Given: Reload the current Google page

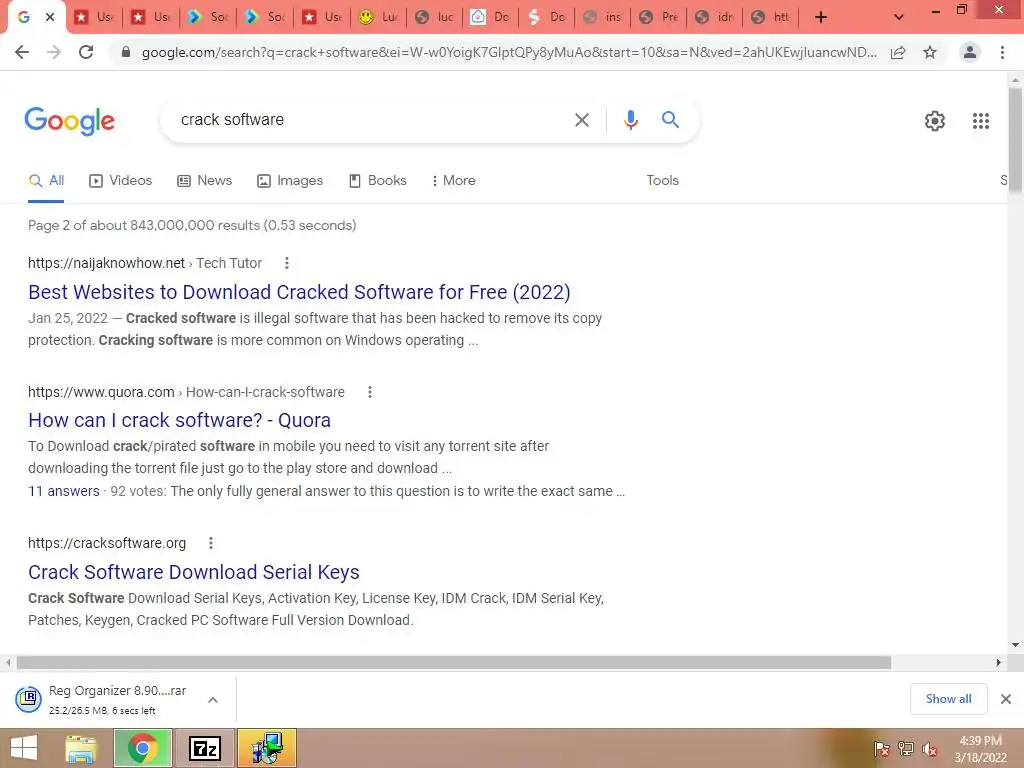Looking at the screenshot, I should (86, 52).
